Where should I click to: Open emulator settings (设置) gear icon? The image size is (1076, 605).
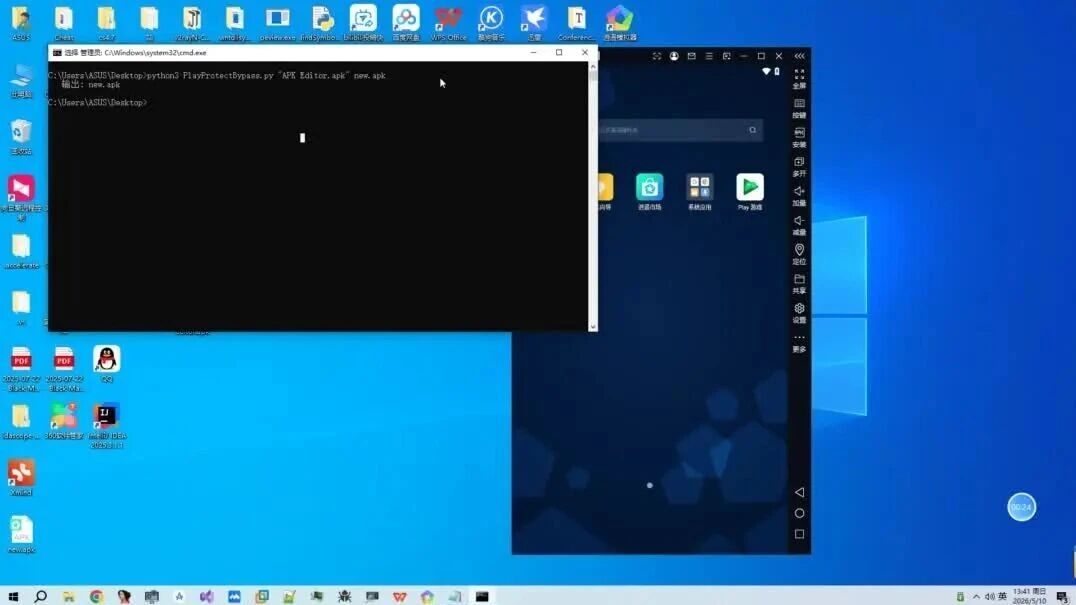click(x=799, y=313)
